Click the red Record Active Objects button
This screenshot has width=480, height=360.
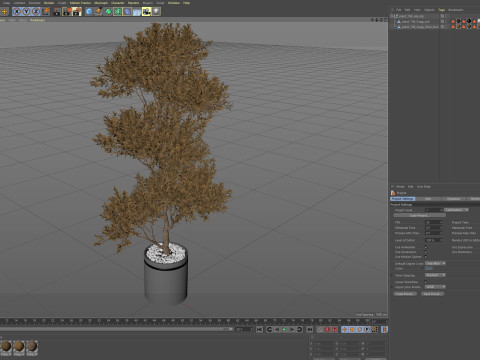[x=327, y=329]
